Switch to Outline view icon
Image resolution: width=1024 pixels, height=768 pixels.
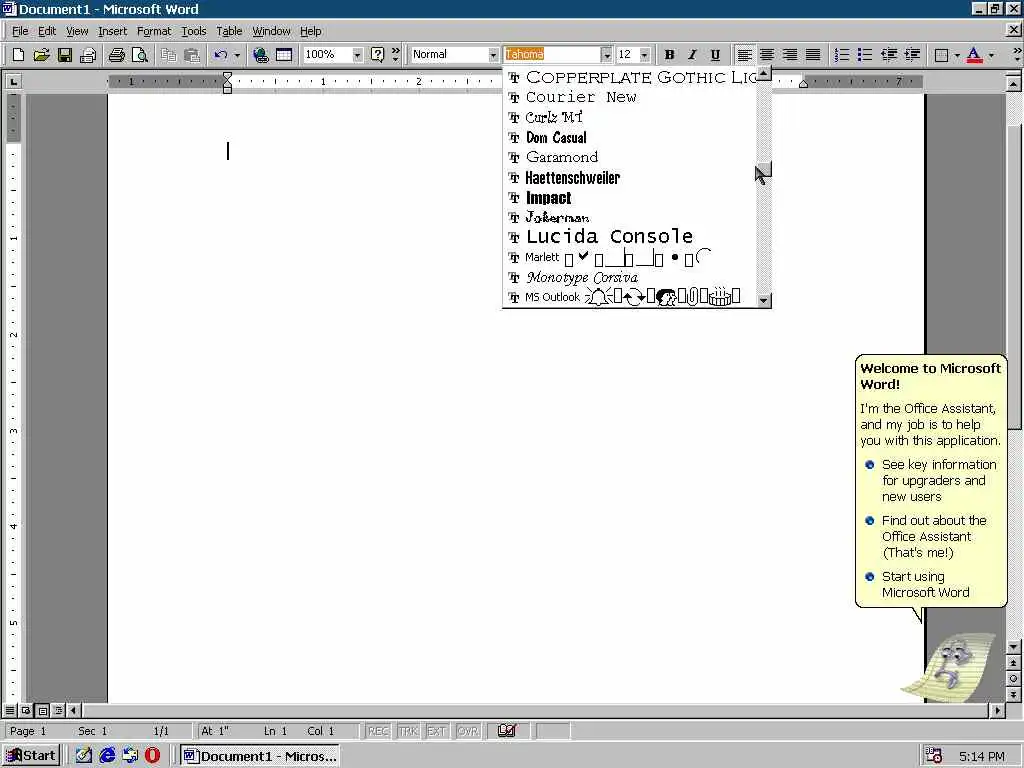point(58,710)
